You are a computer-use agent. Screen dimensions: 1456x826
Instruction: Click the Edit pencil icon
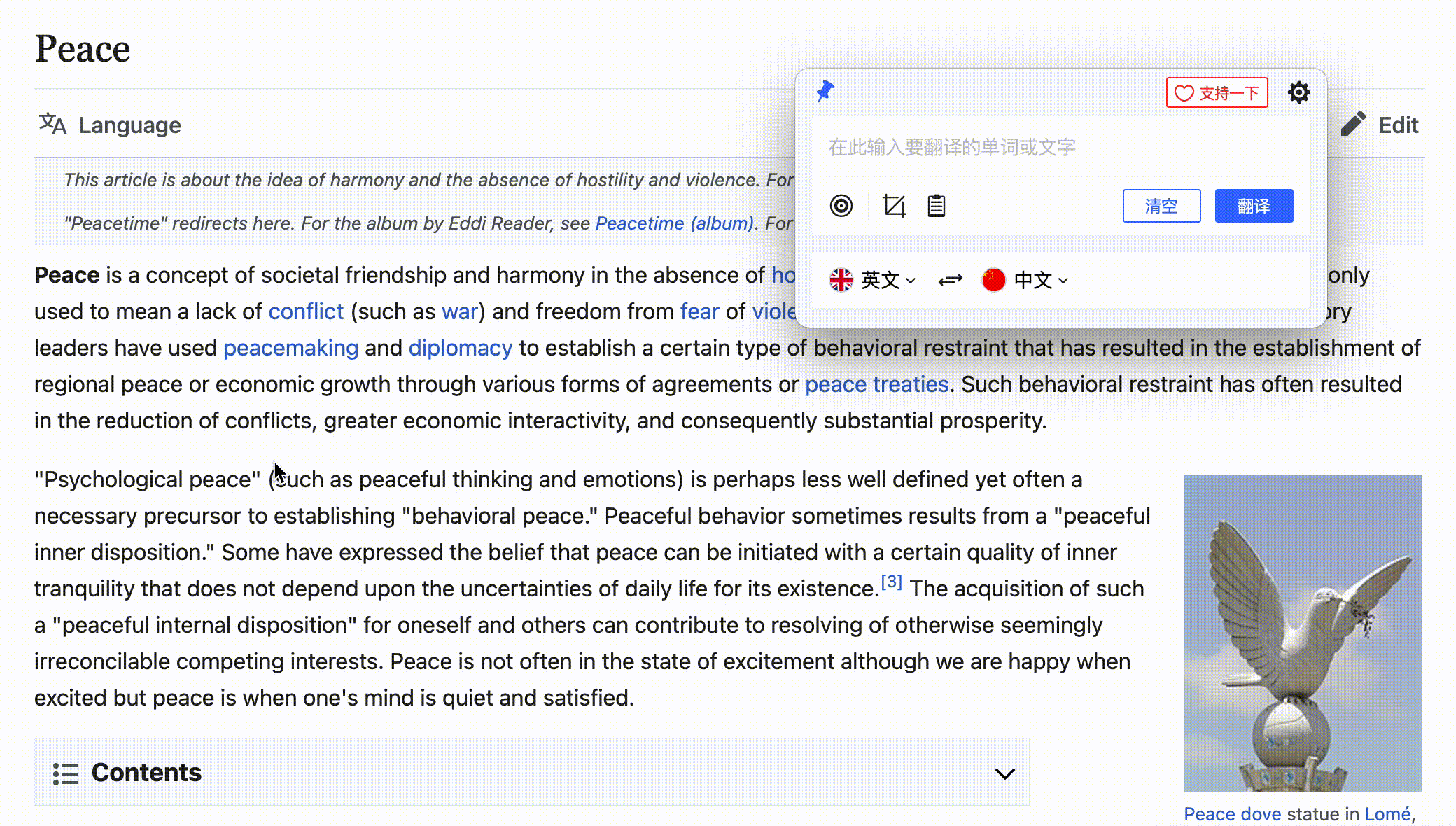1353,125
